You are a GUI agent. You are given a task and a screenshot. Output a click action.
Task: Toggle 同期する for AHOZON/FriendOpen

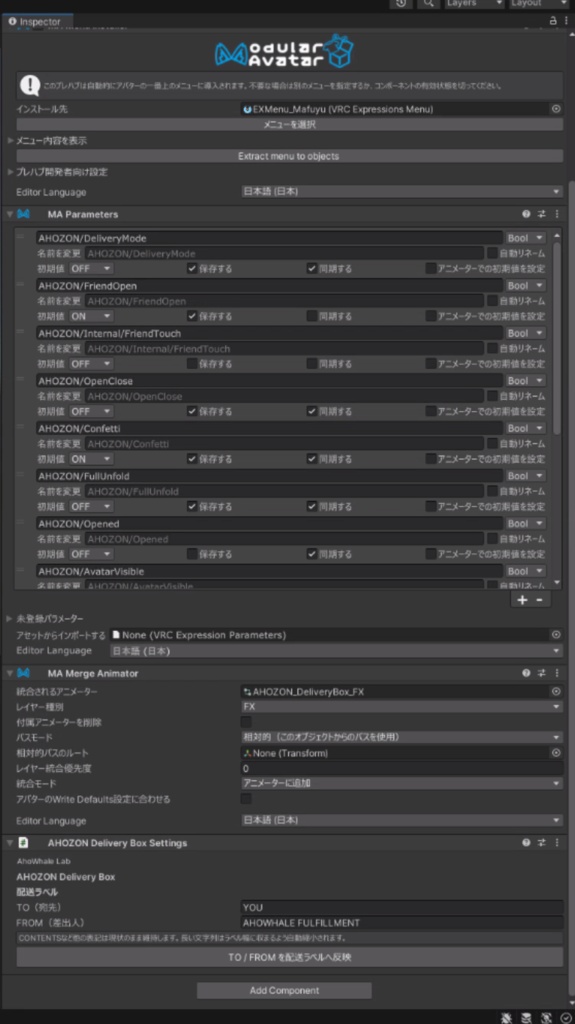click(x=312, y=316)
